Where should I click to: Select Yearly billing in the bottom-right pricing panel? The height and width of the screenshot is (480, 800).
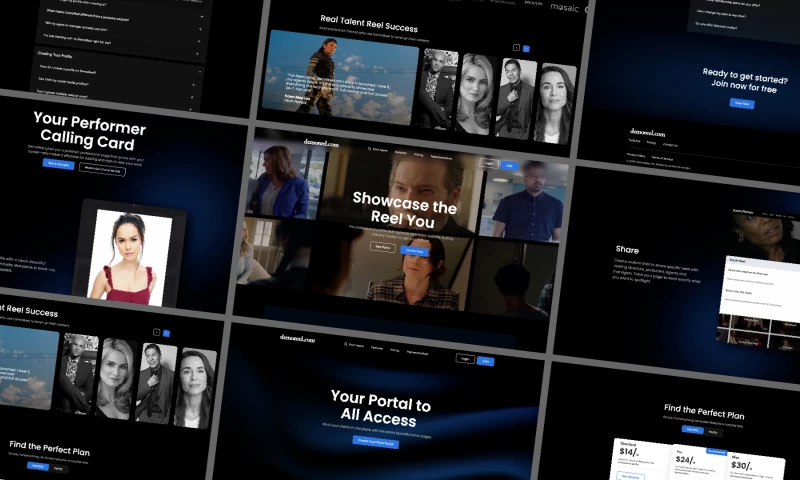click(713, 433)
